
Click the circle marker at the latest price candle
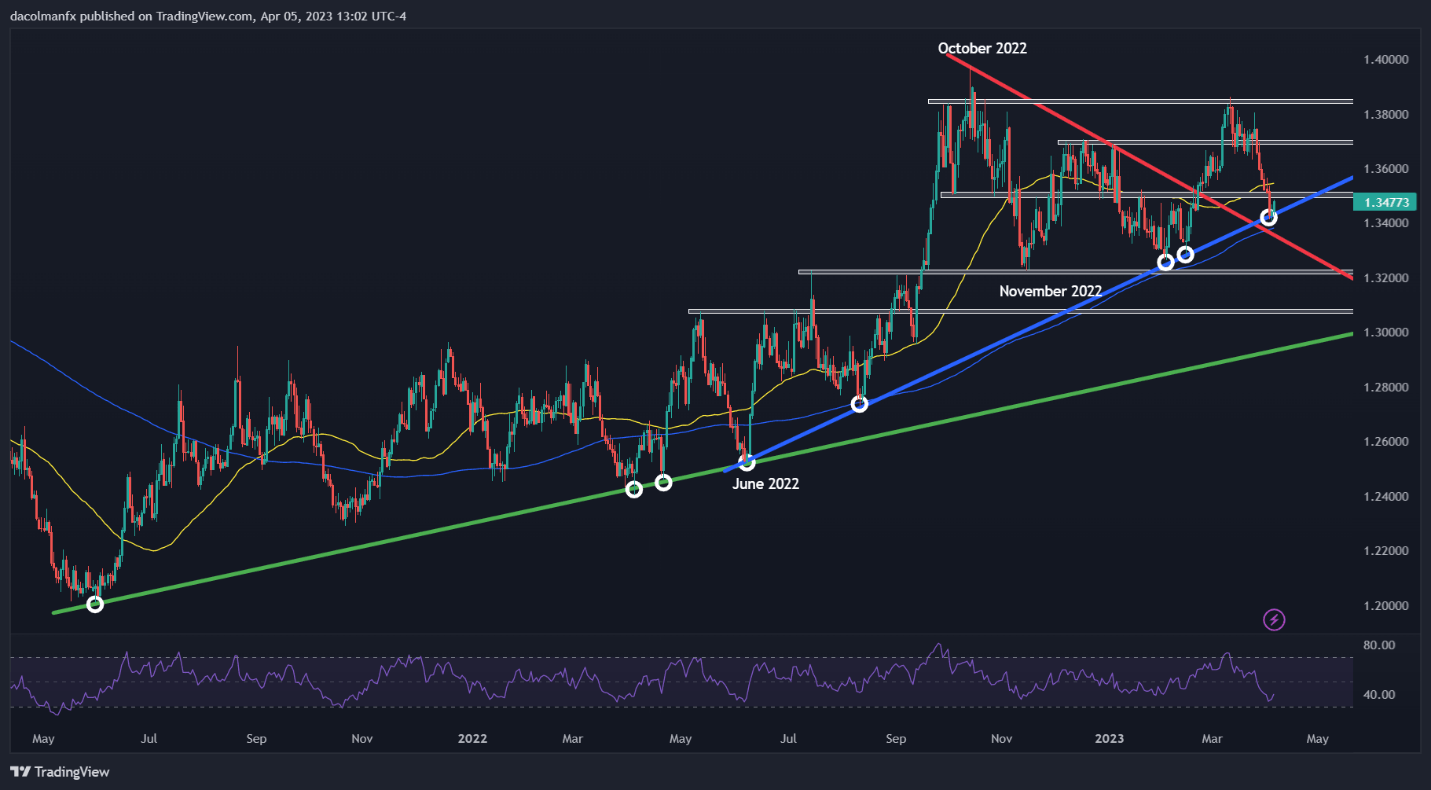point(1269,217)
